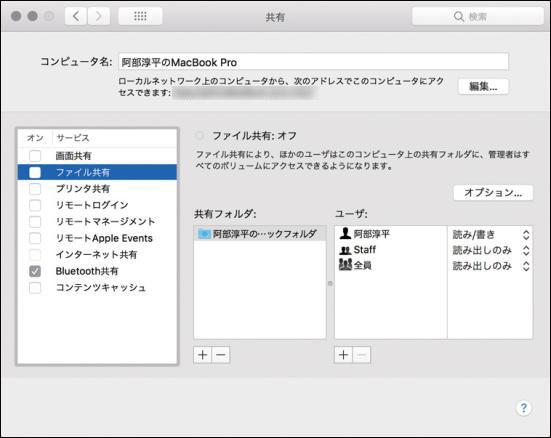Select リモートログイン service row
Screen dimensions: 551x438
click(97, 205)
